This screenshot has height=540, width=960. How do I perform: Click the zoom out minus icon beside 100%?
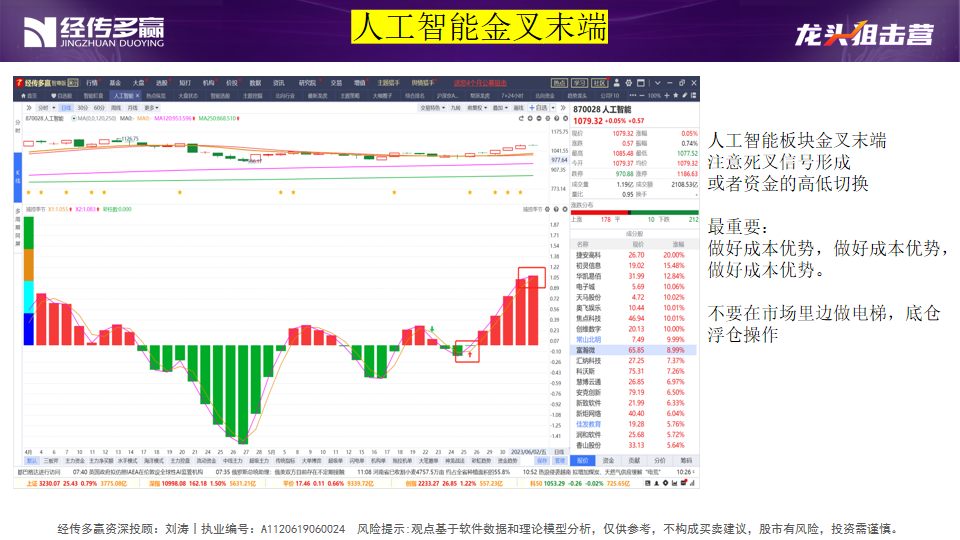[642, 96]
